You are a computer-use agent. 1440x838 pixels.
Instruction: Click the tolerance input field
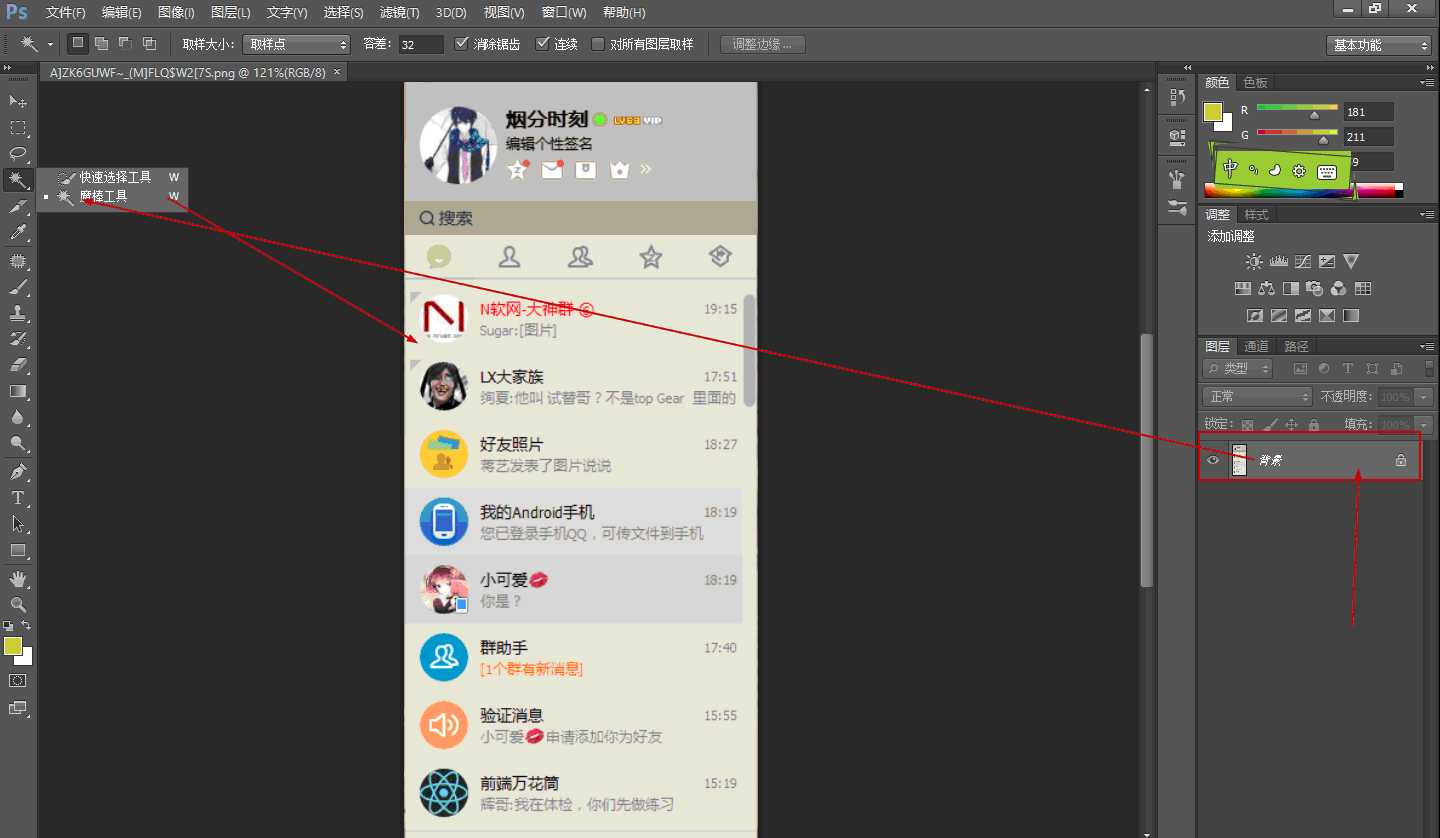[420, 44]
